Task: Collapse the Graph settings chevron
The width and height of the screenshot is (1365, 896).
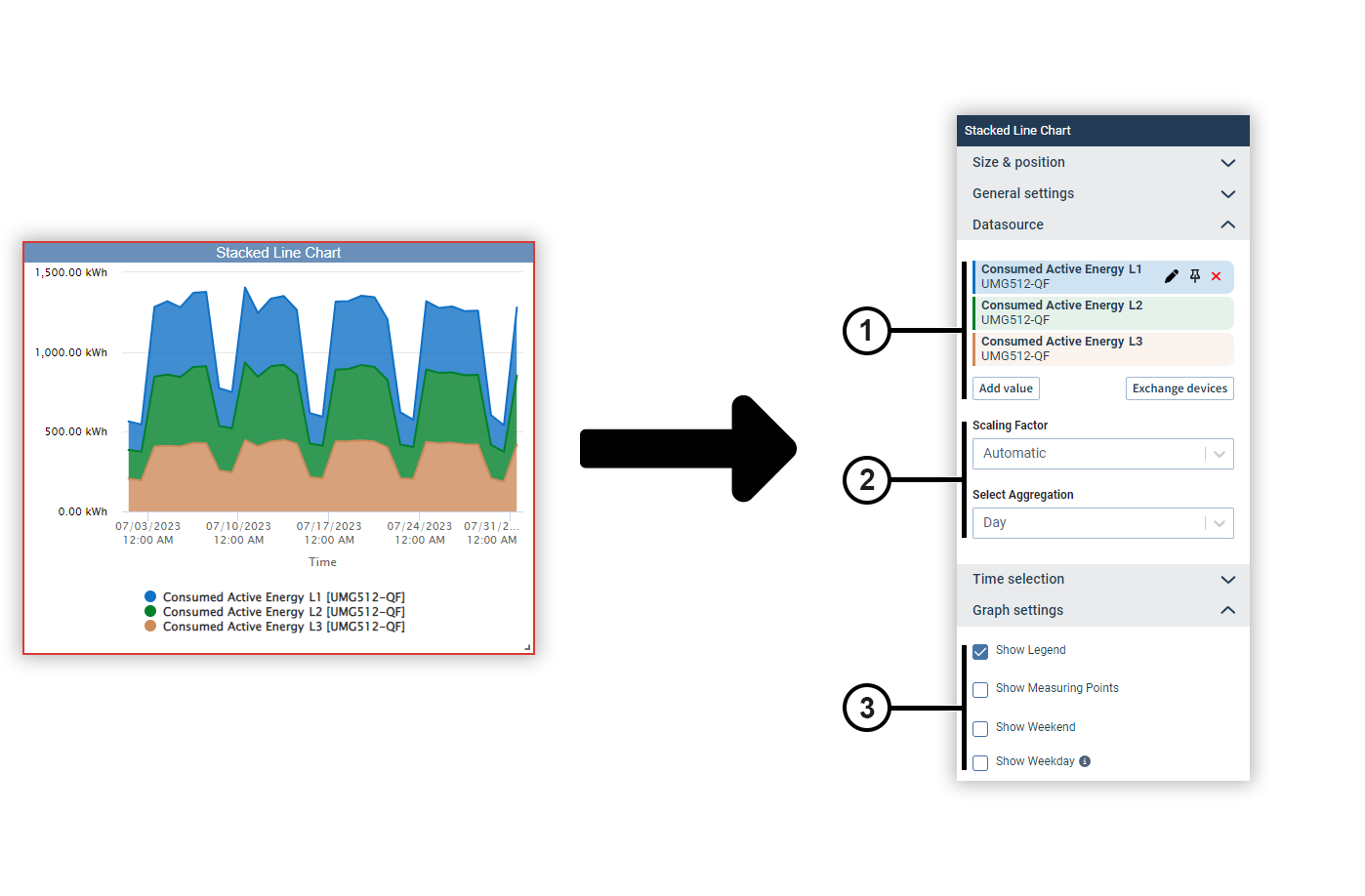Action: (x=1227, y=609)
